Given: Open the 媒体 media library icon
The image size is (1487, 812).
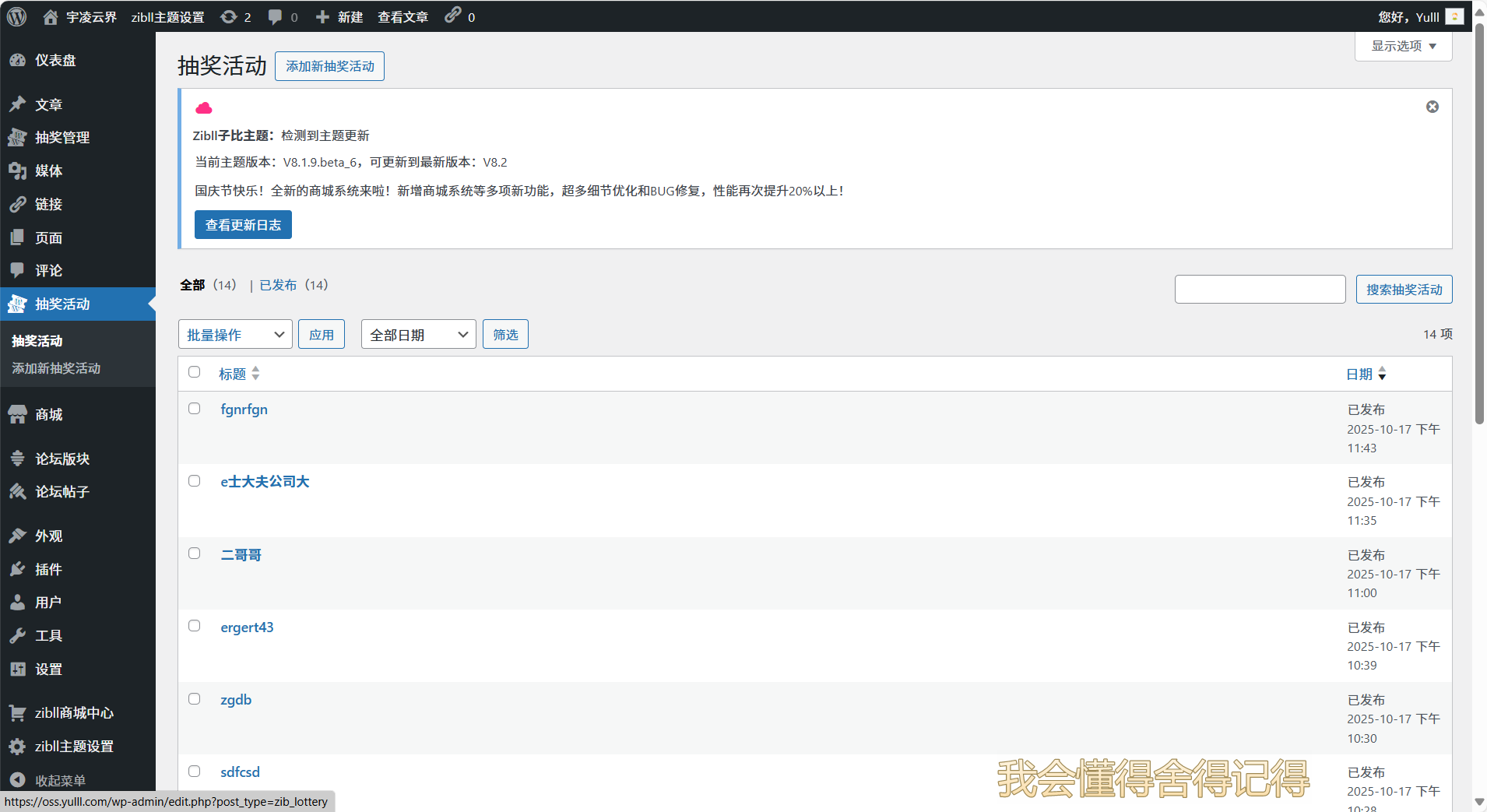Looking at the screenshot, I should tap(17, 170).
